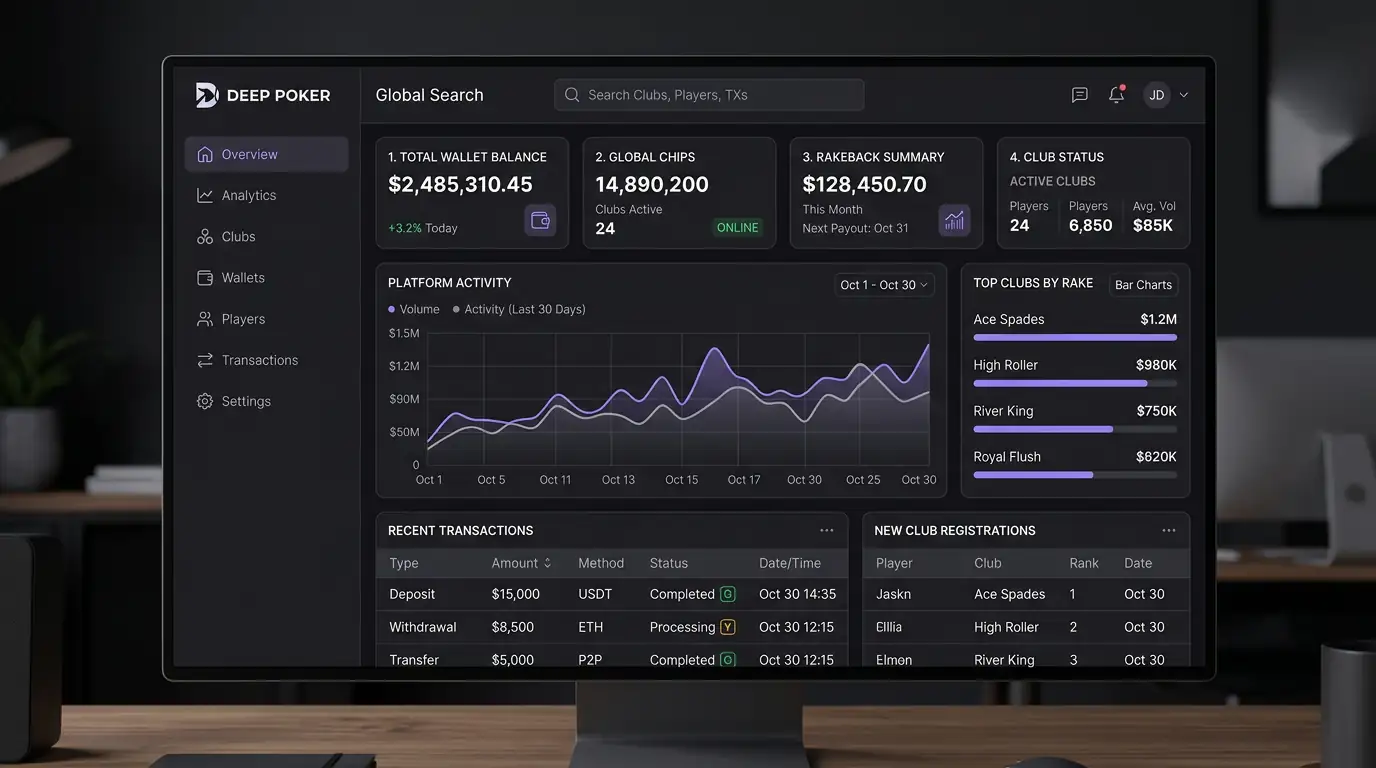This screenshot has width=1376, height=768.
Task: Click the copy wallet icon in Total Wallet Balance
Action: [539, 220]
